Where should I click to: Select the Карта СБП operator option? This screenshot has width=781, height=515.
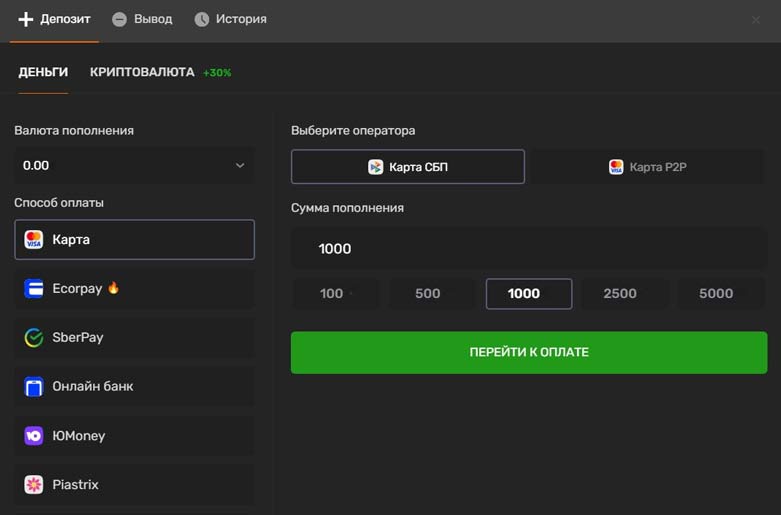[x=408, y=167]
